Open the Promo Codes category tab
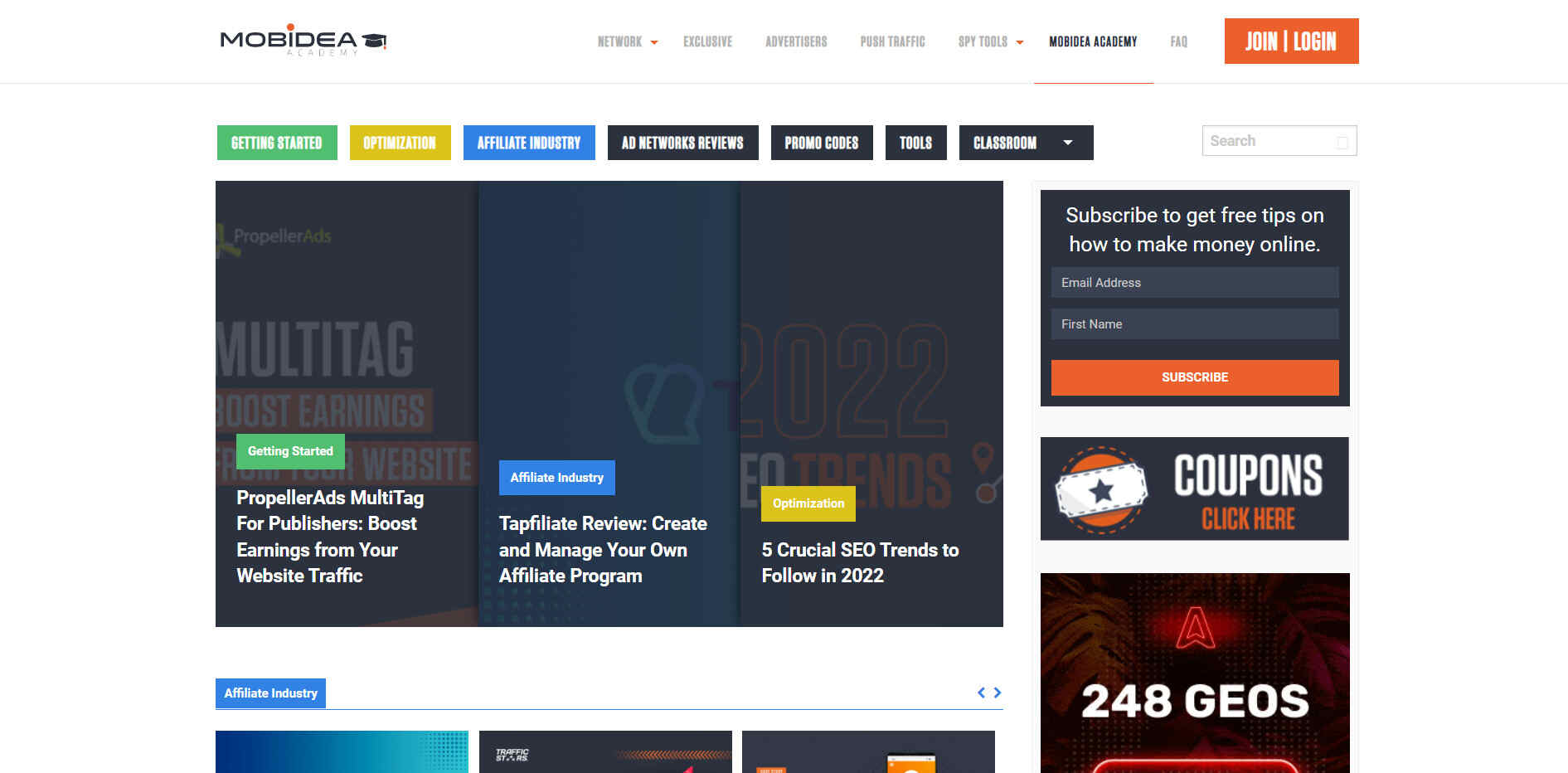Image resolution: width=1568 pixels, height=773 pixels. (x=822, y=143)
